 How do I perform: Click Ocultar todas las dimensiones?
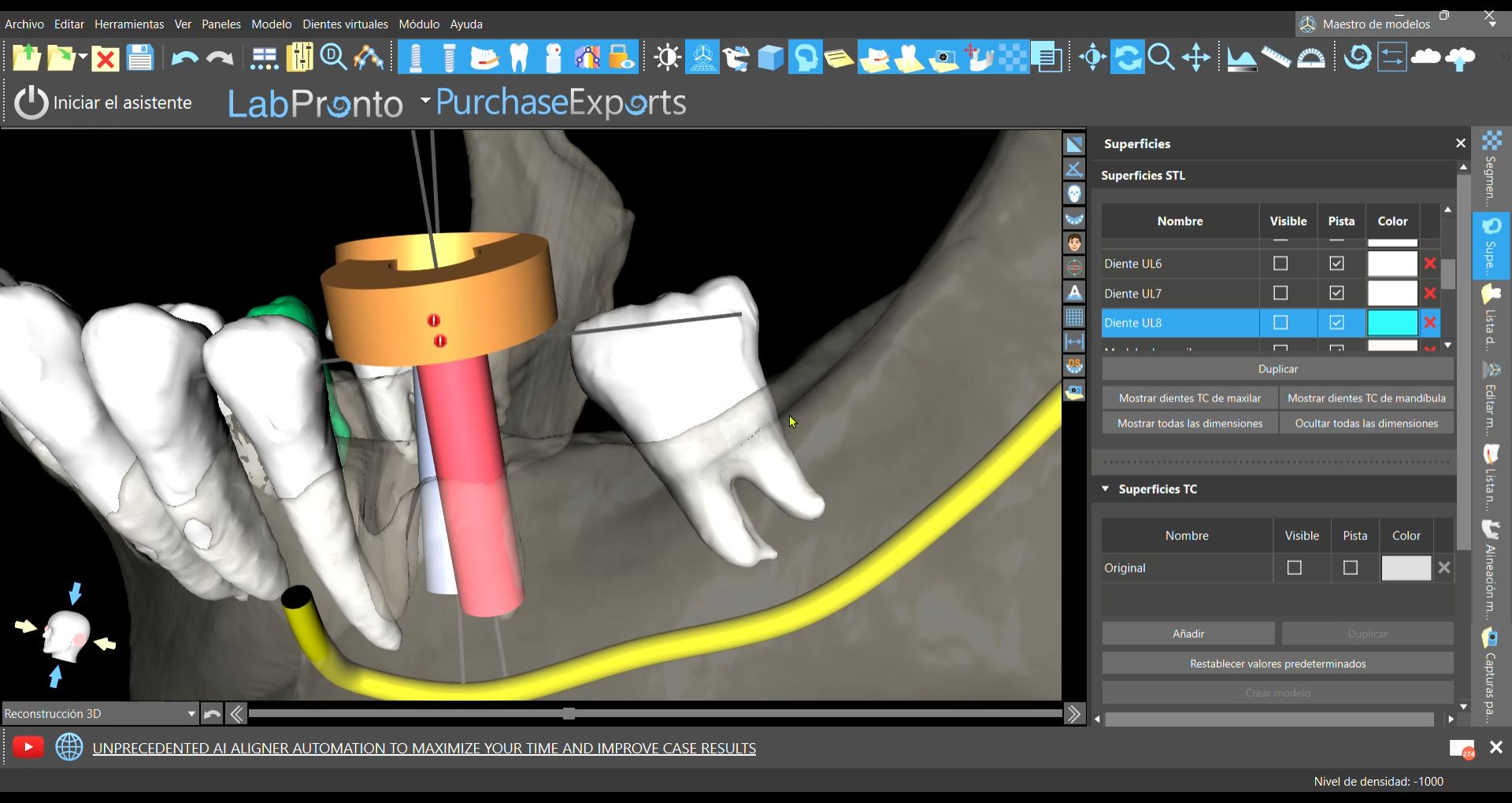1366,424
